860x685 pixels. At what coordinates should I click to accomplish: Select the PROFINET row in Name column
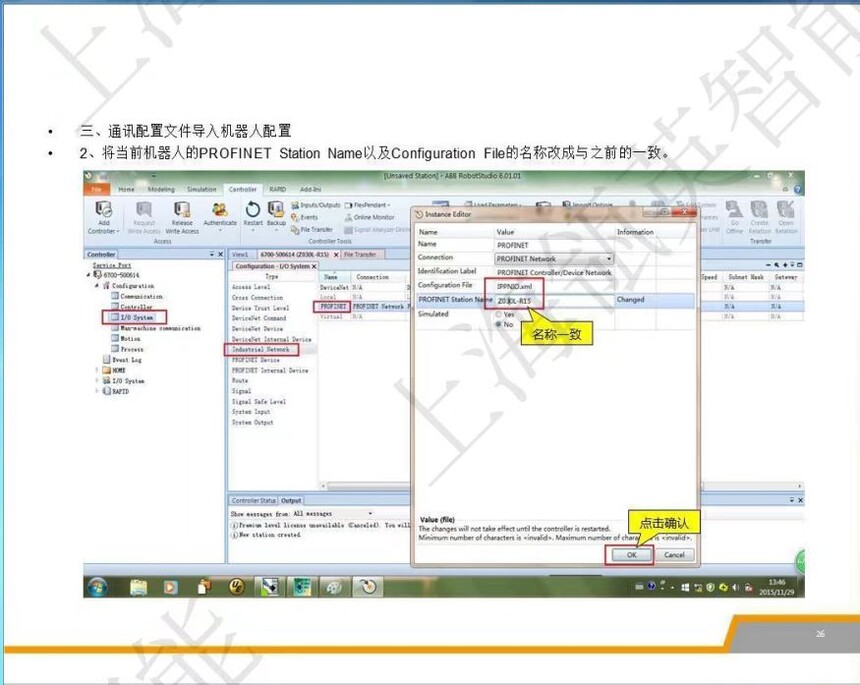(333, 307)
